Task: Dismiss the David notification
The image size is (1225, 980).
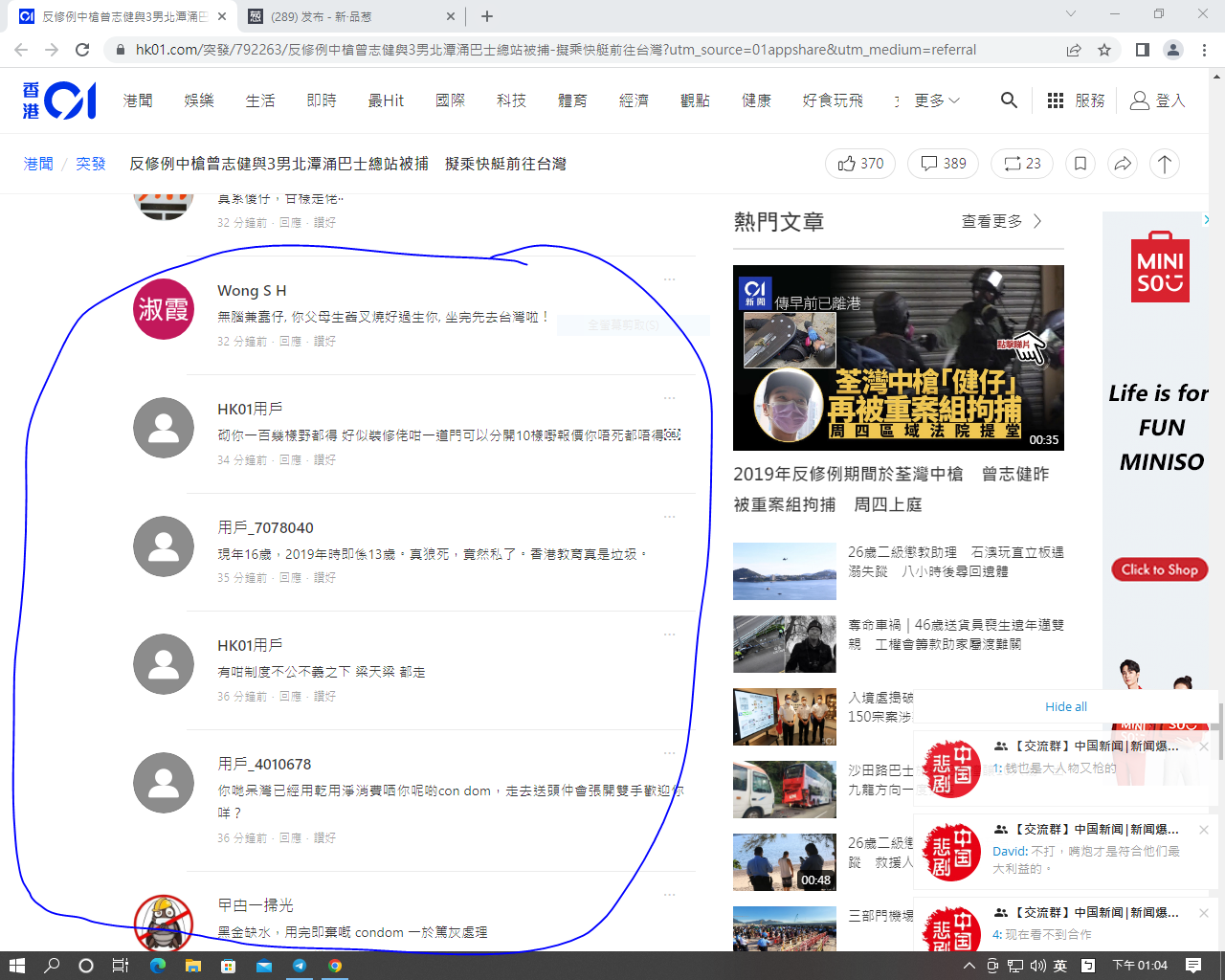Action: click(x=1204, y=830)
